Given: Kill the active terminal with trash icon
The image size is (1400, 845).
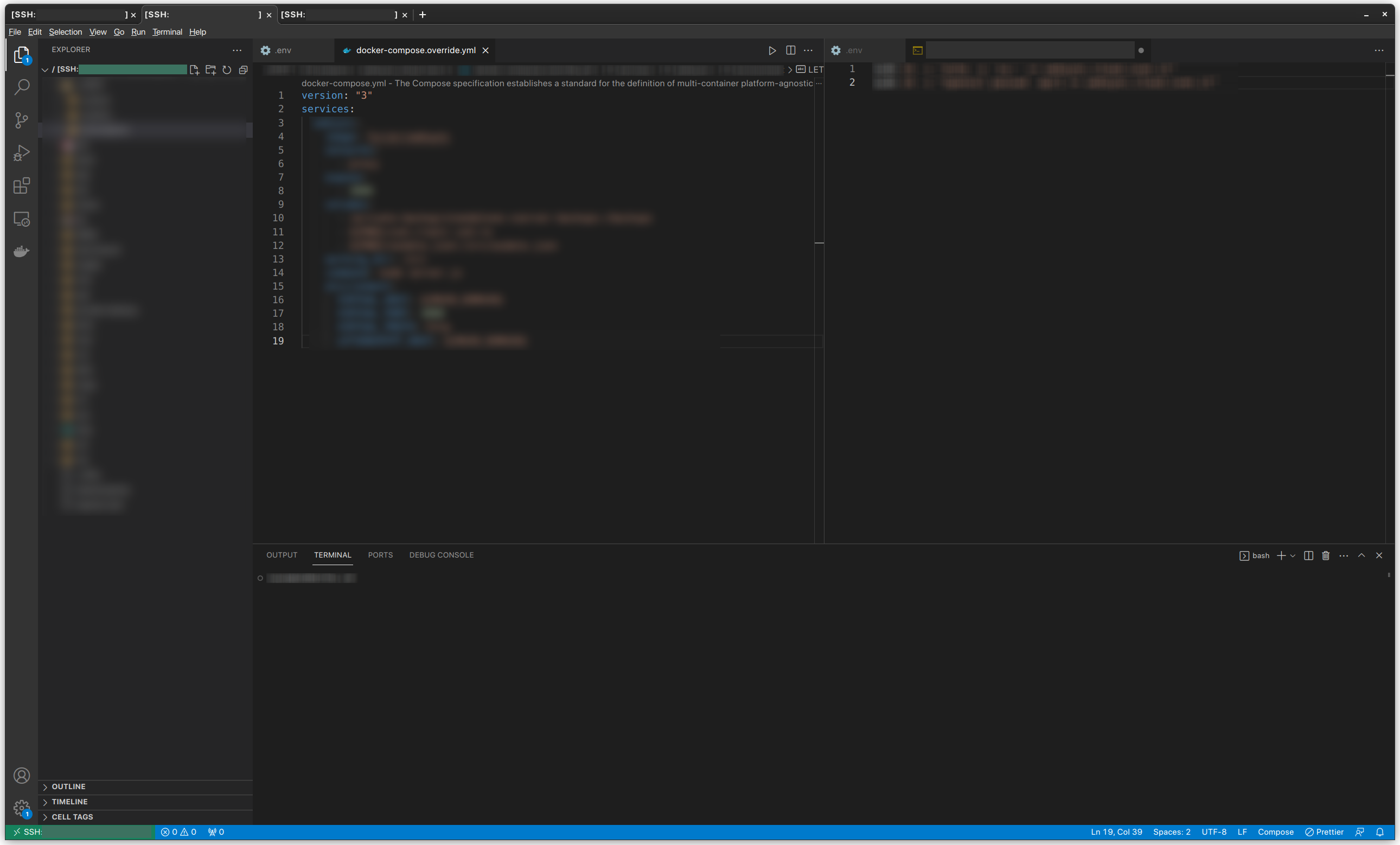Looking at the screenshot, I should click(x=1326, y=556).
